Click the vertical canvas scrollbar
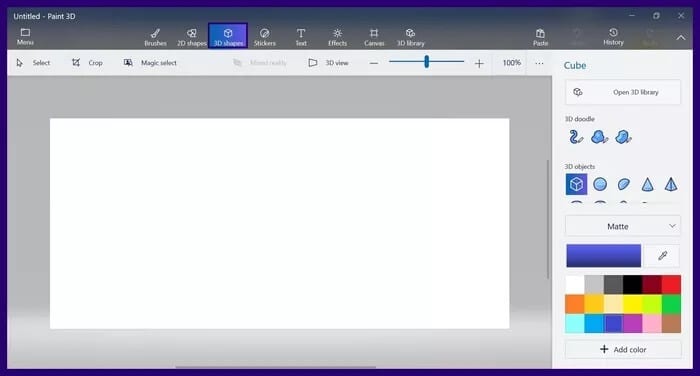The height and width of the screenshot is (376, 700). click(x=548, y=219)
